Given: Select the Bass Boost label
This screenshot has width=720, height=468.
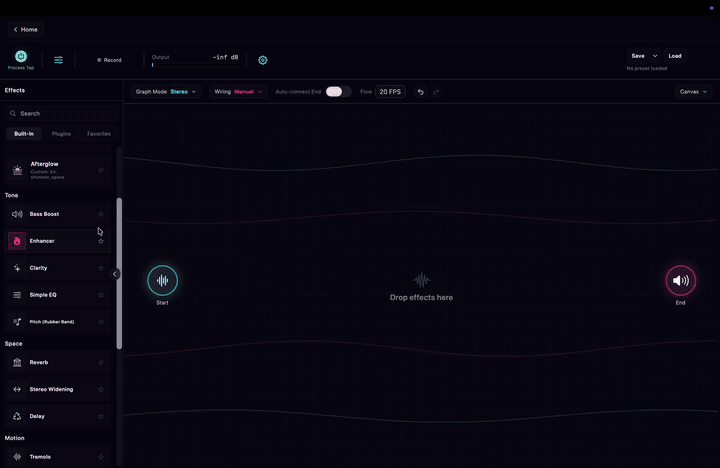Looking at the screenshot, I should [44, 214].
